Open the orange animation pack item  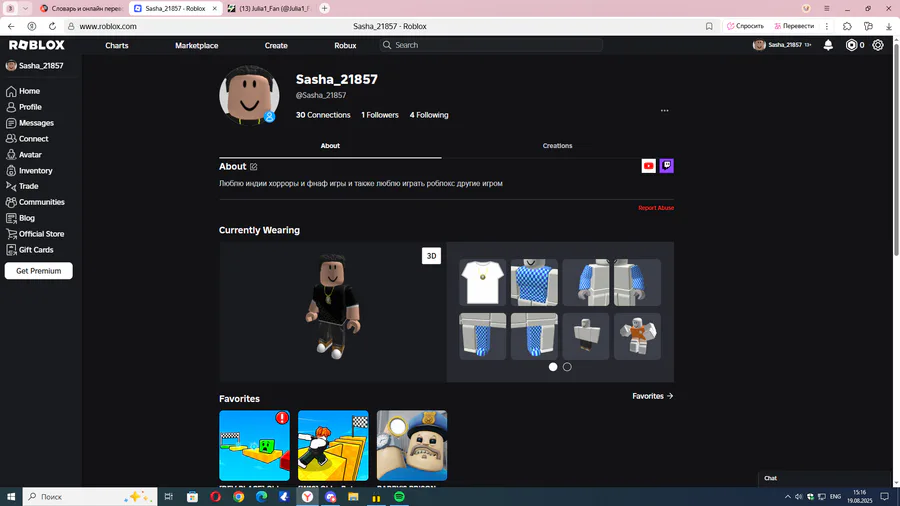637,336
